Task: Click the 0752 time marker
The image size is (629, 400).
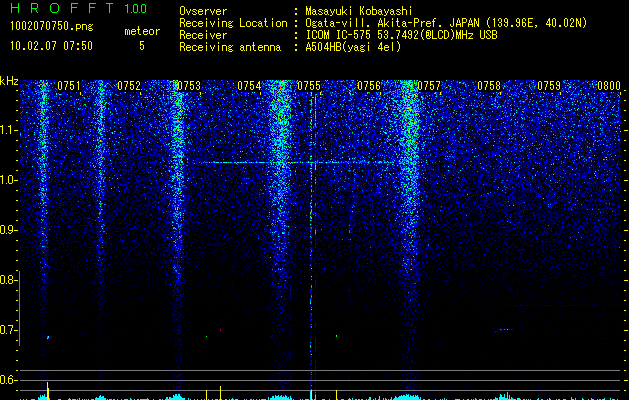Action: coord(129,86)
